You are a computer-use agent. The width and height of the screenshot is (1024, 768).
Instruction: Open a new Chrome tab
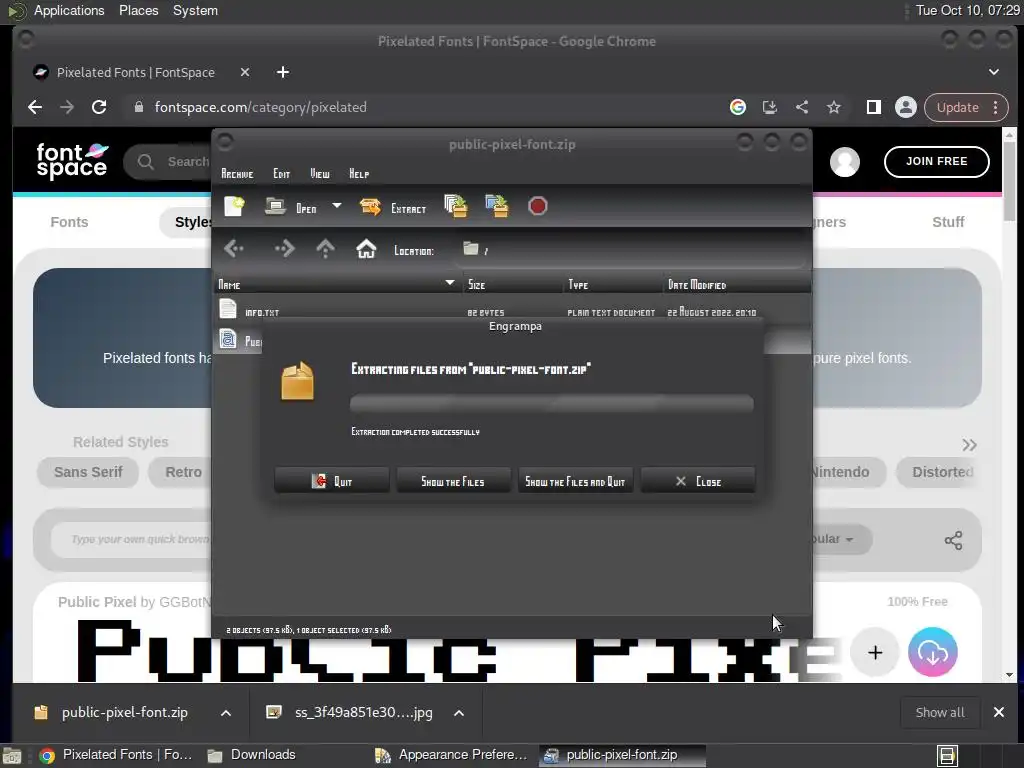tap(283, 72)
